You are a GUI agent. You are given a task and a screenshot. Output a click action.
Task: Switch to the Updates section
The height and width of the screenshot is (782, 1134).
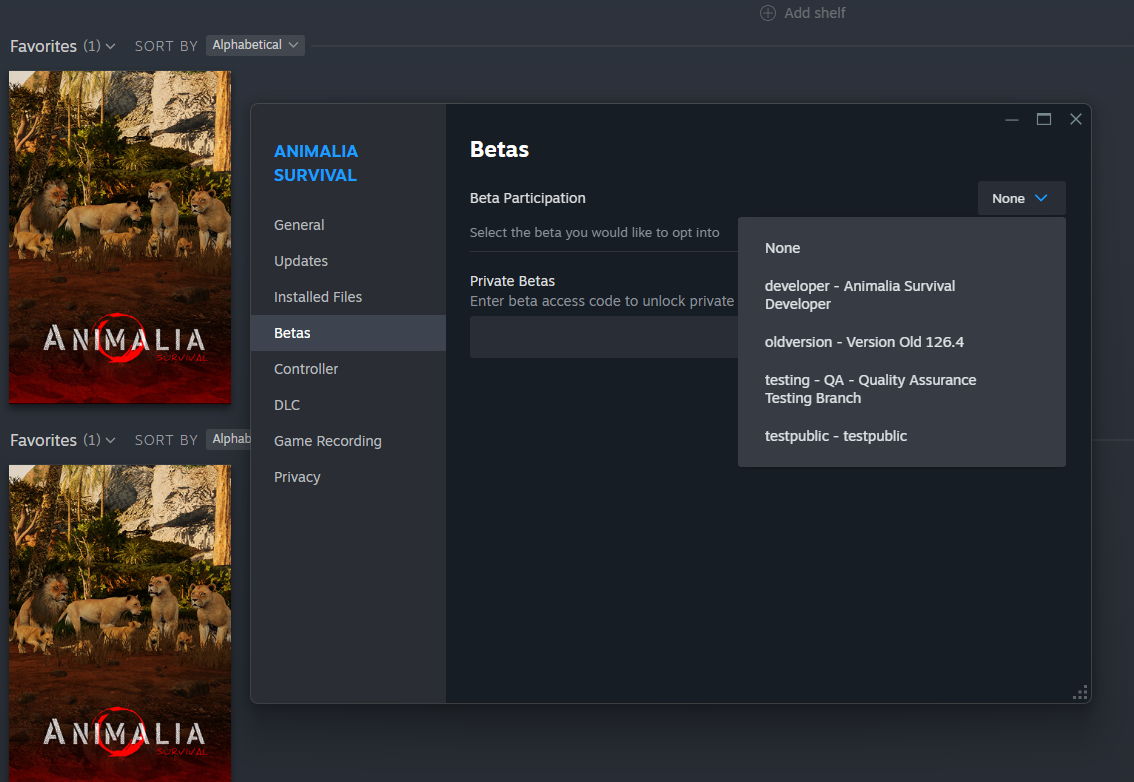pos(300,260)
